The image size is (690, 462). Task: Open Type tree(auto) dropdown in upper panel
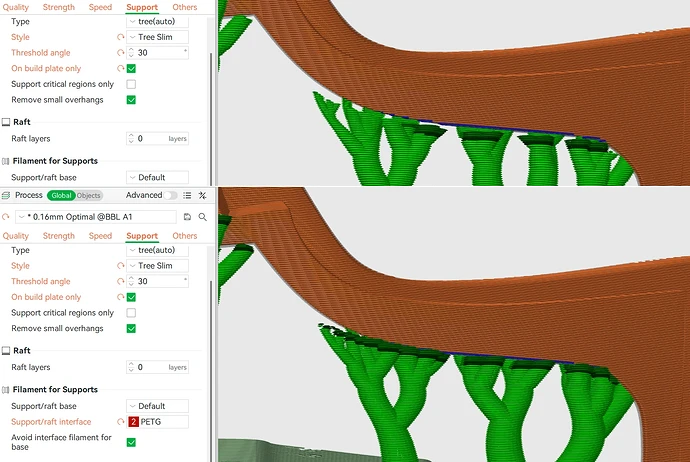pyautogui.click(x=158, y=21)
